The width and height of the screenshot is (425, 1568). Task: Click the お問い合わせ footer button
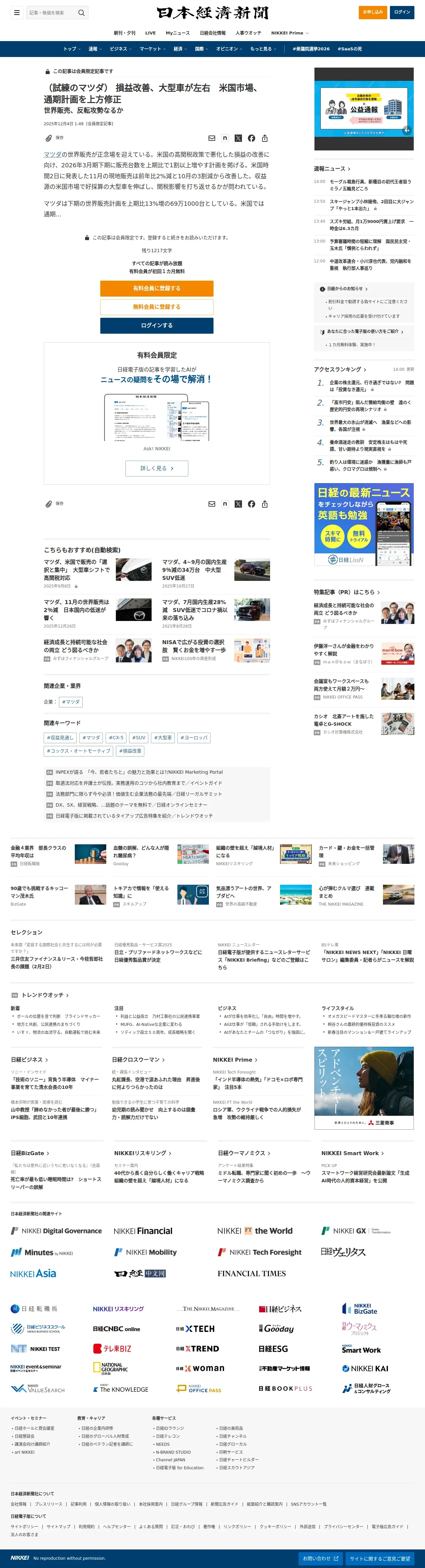click(321, 1558)
